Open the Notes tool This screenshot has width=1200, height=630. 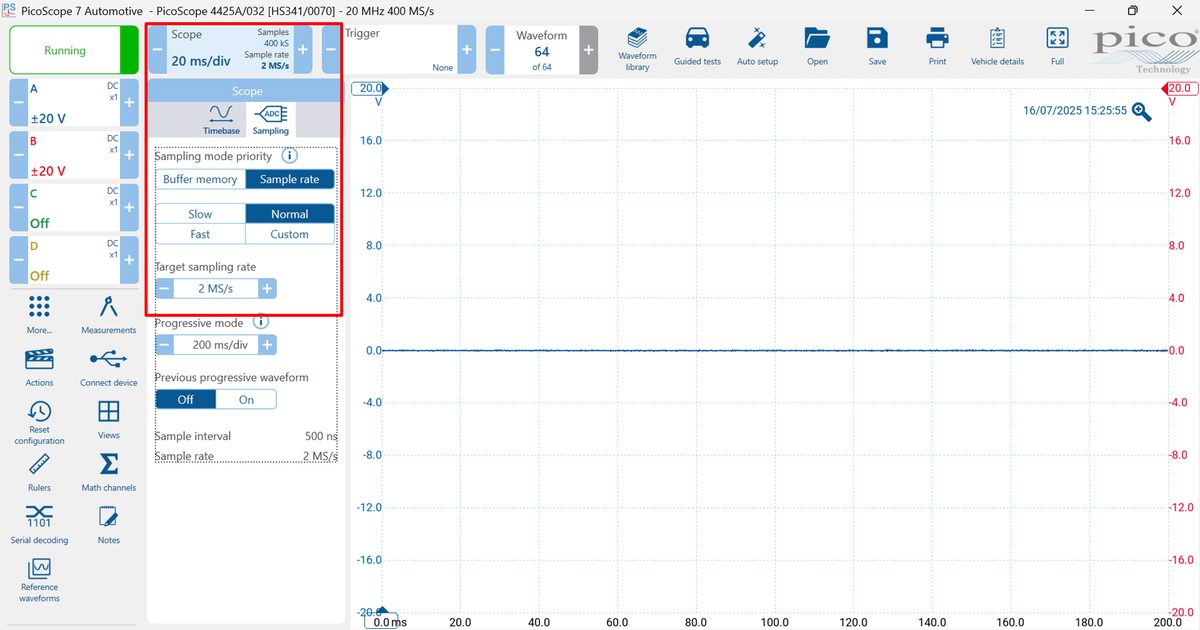pyautogui.click(x=109, y=525)
